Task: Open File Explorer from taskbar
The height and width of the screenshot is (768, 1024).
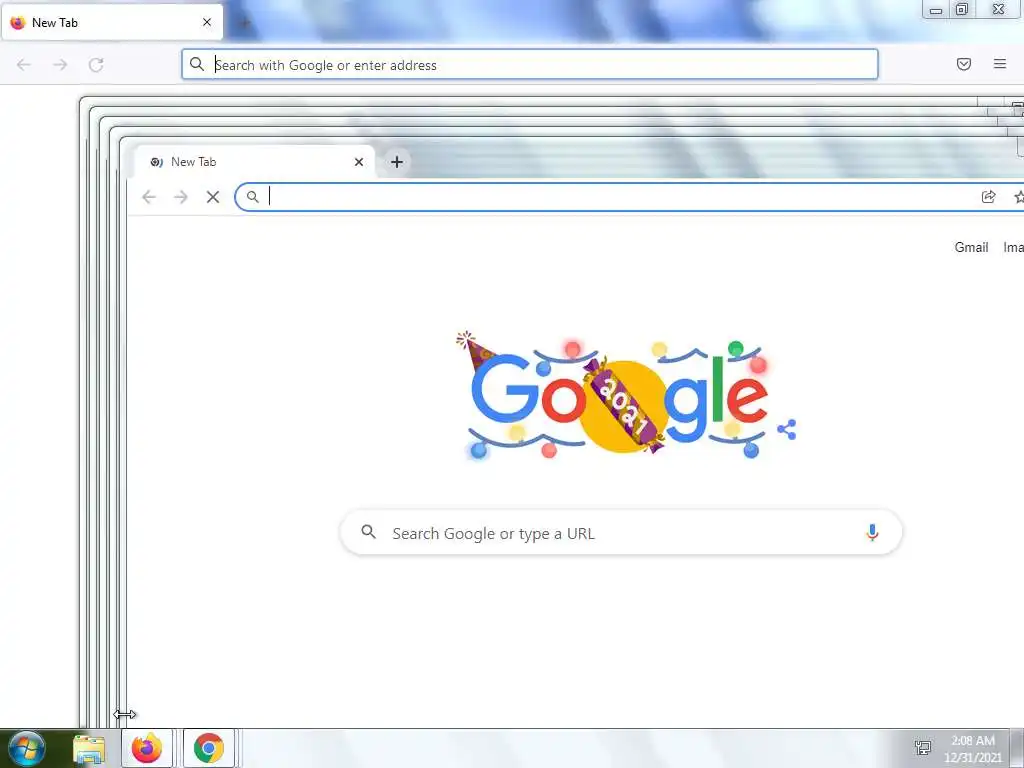Action: click(89, 748)
